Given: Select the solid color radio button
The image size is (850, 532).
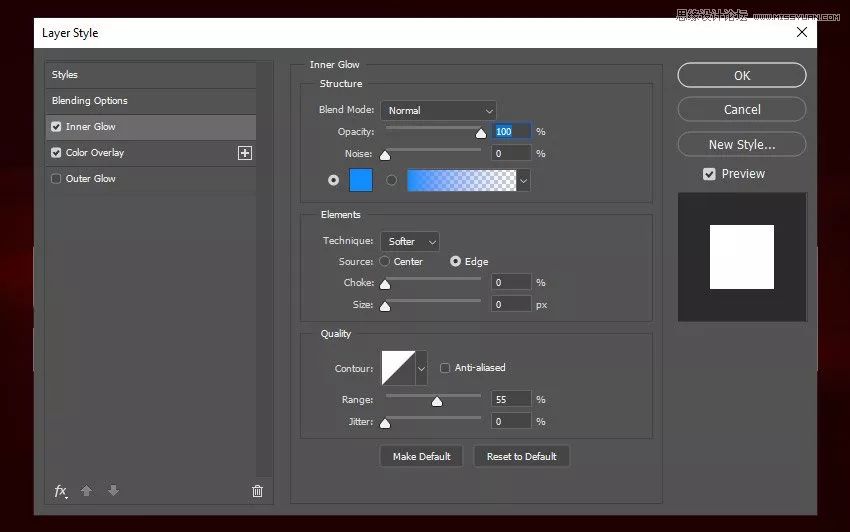Looking at the screenshot, I should click(333, 180).
